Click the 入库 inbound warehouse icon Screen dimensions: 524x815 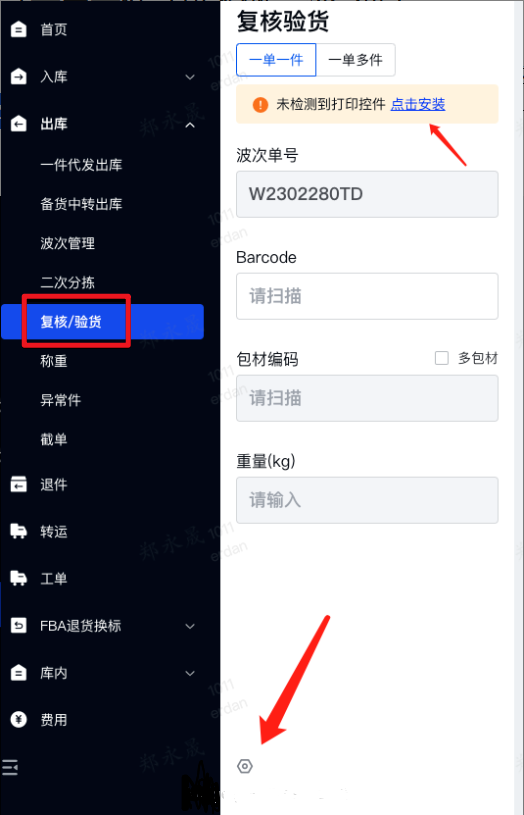point(19,76)
